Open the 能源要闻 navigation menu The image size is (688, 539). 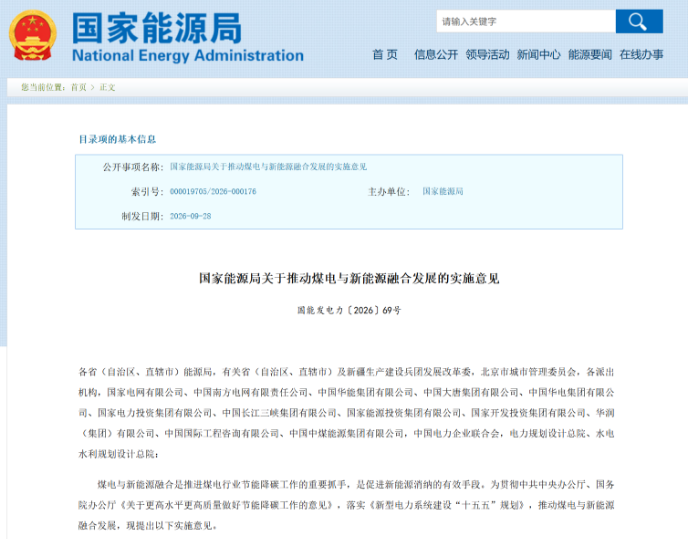(x=590, y=54)
